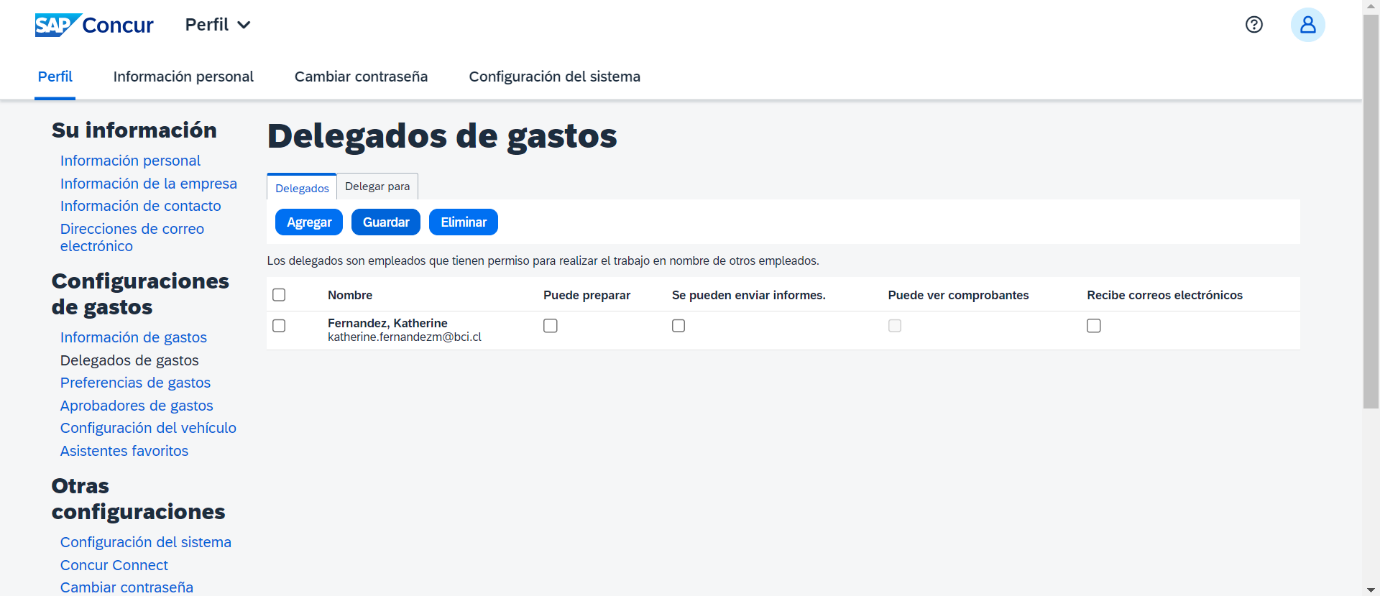The width and height of the screenshot is (1380, 596).
Task: Click the Eliminar button
Action: coord(463,222)
